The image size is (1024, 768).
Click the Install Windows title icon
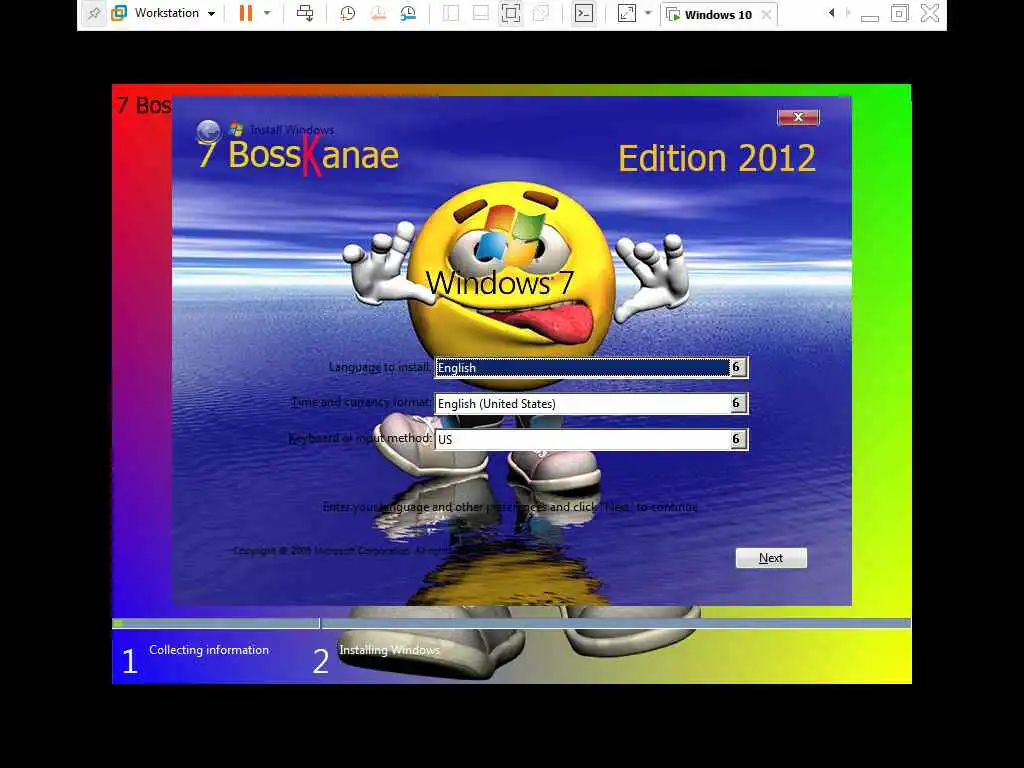236,129
